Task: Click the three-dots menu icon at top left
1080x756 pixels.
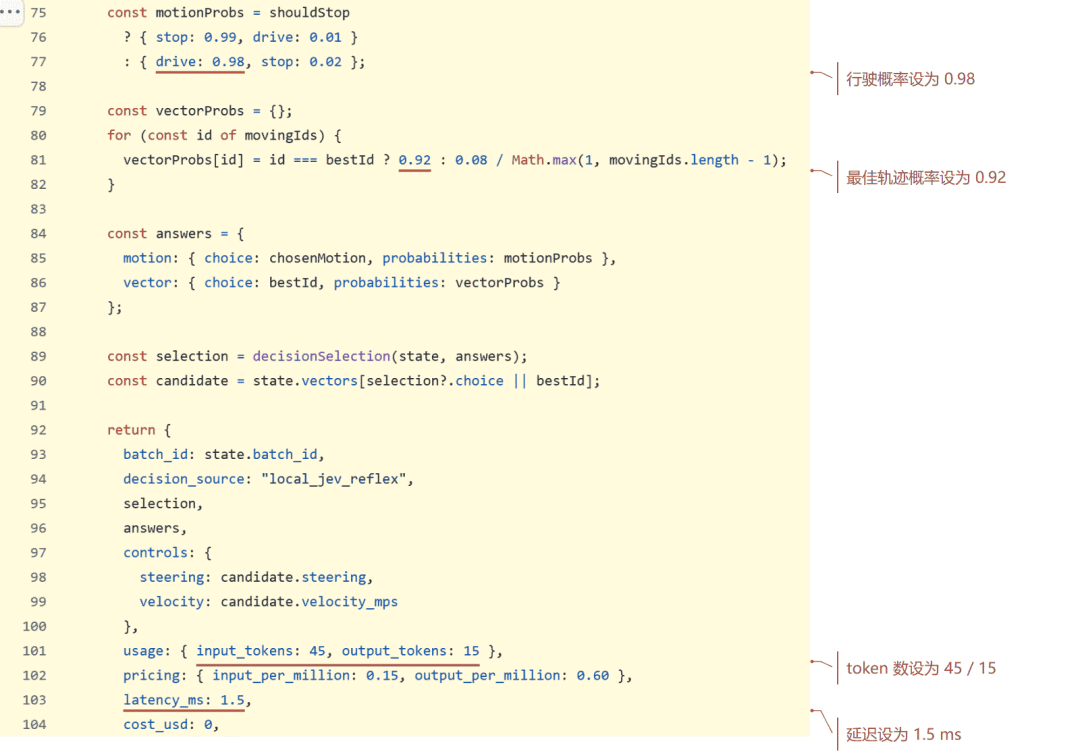Action: point(10,12)
